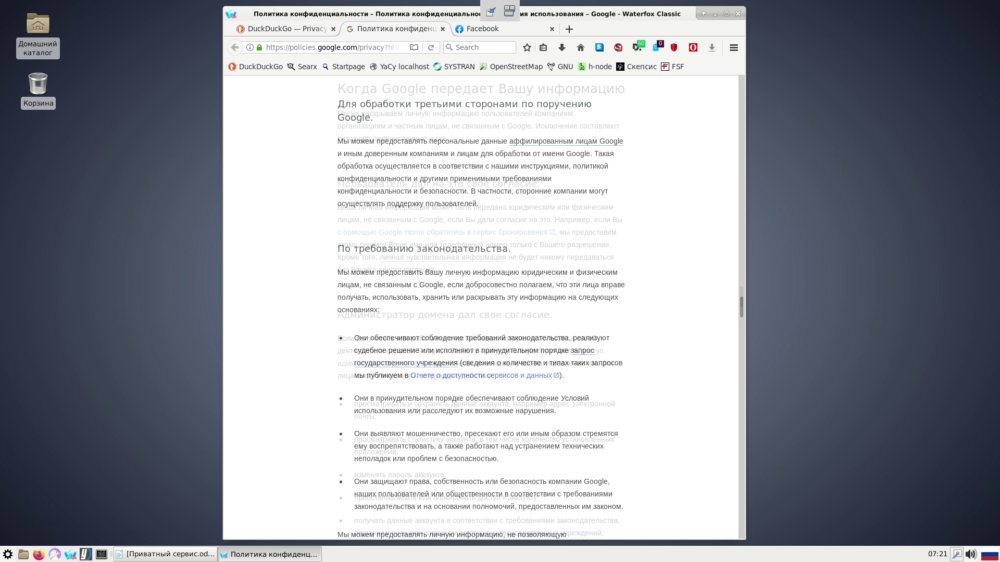This screenshot has width=1000, height=562.
Task: Open the Waterfox hamburger menu
Action: (733, 47)
